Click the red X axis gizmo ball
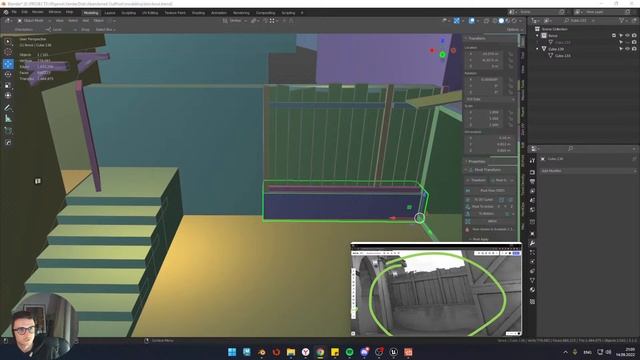640x360 pixels. (432, 51)
